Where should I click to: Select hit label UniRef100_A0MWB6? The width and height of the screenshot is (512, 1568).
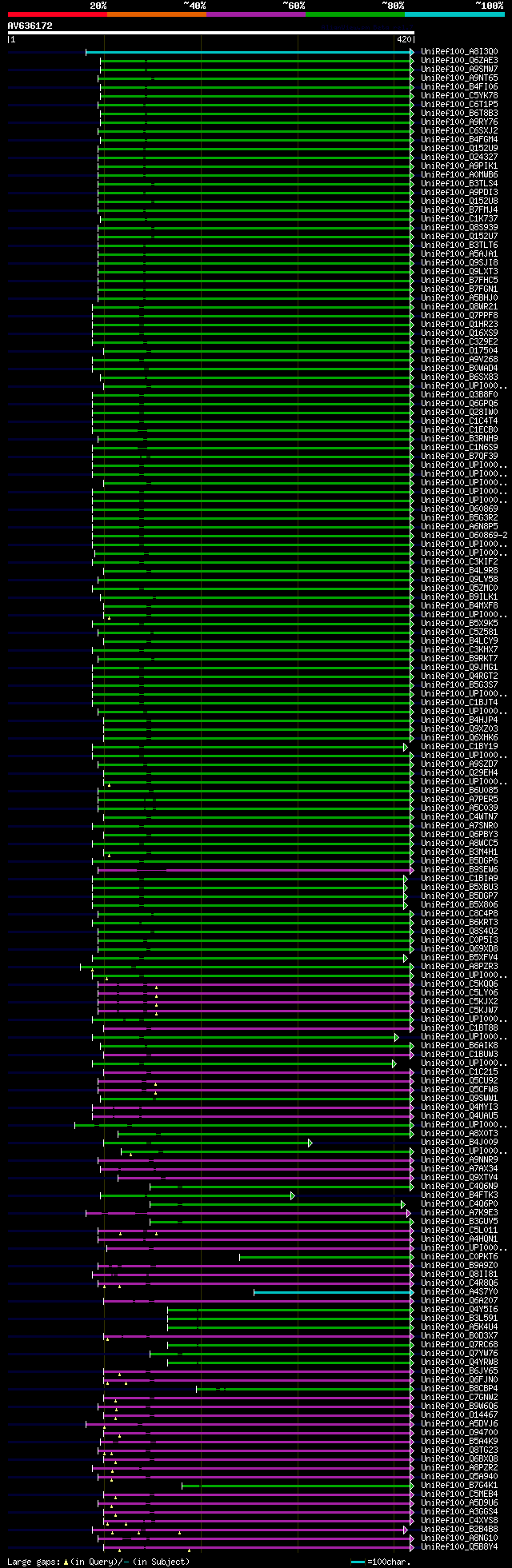point(459,175)
